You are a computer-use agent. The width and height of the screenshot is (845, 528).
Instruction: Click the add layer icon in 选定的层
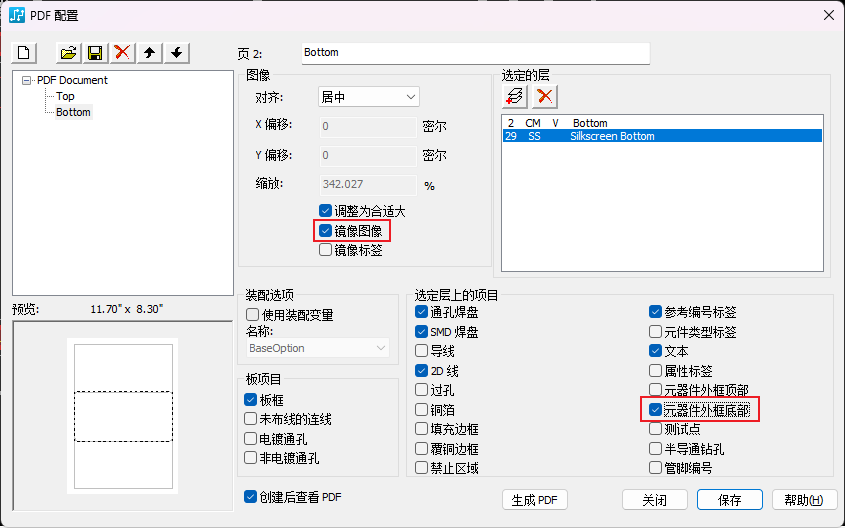[x=515, y=96]
